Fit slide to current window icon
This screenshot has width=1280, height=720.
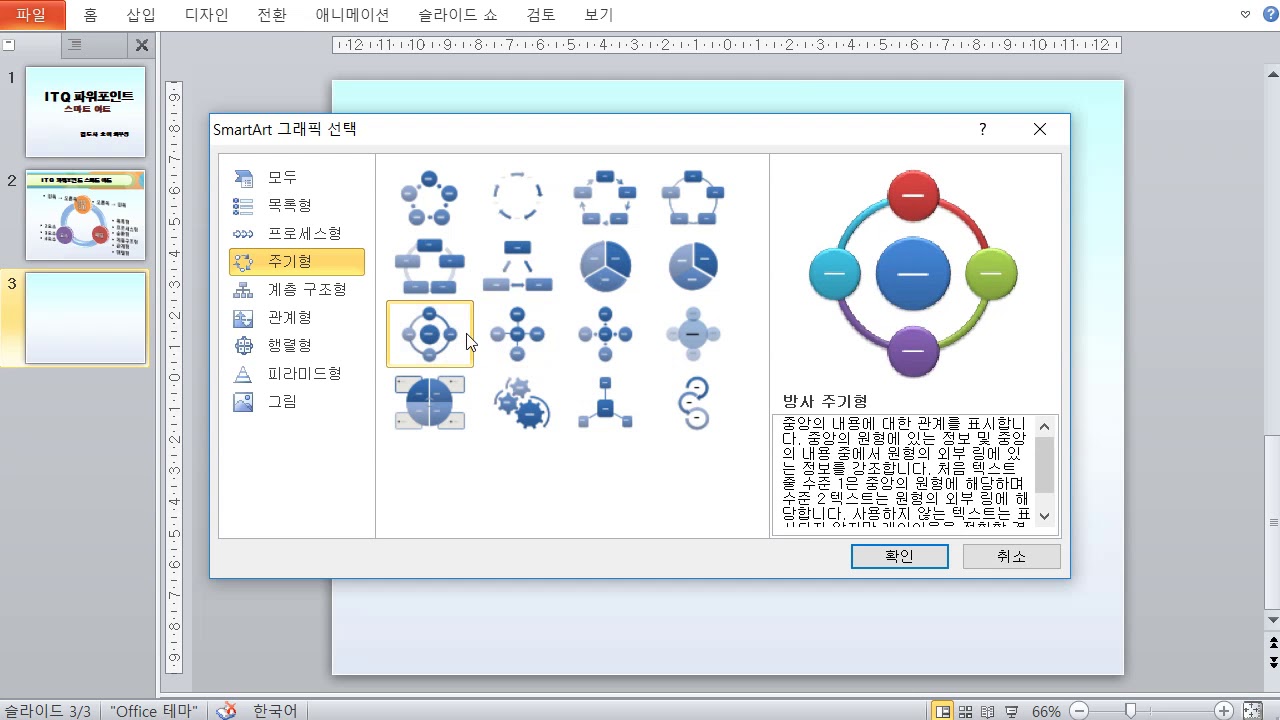click(x=1252, y=711)
